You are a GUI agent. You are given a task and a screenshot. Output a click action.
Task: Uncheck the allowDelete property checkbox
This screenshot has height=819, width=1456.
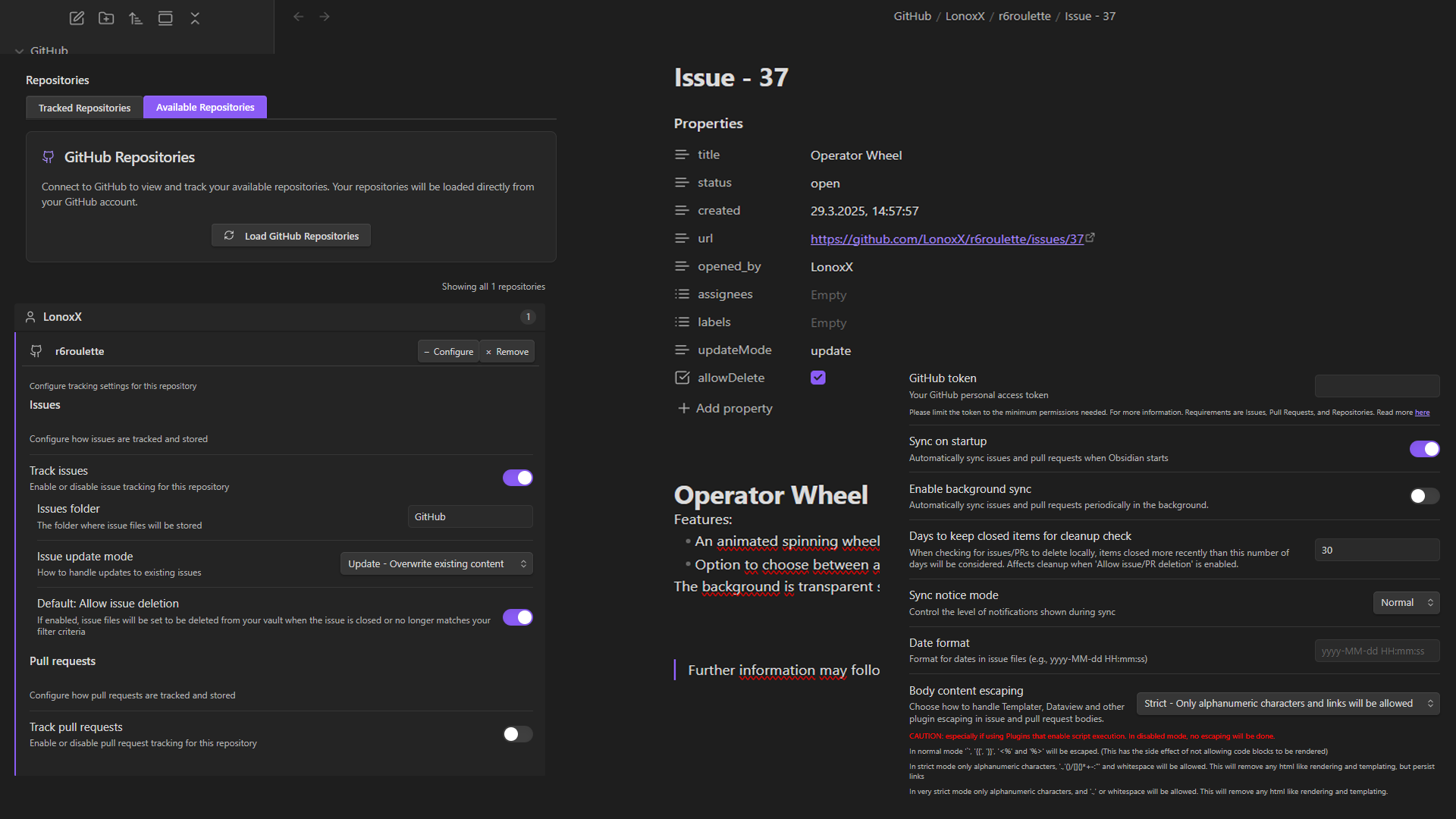pos(817,377)
